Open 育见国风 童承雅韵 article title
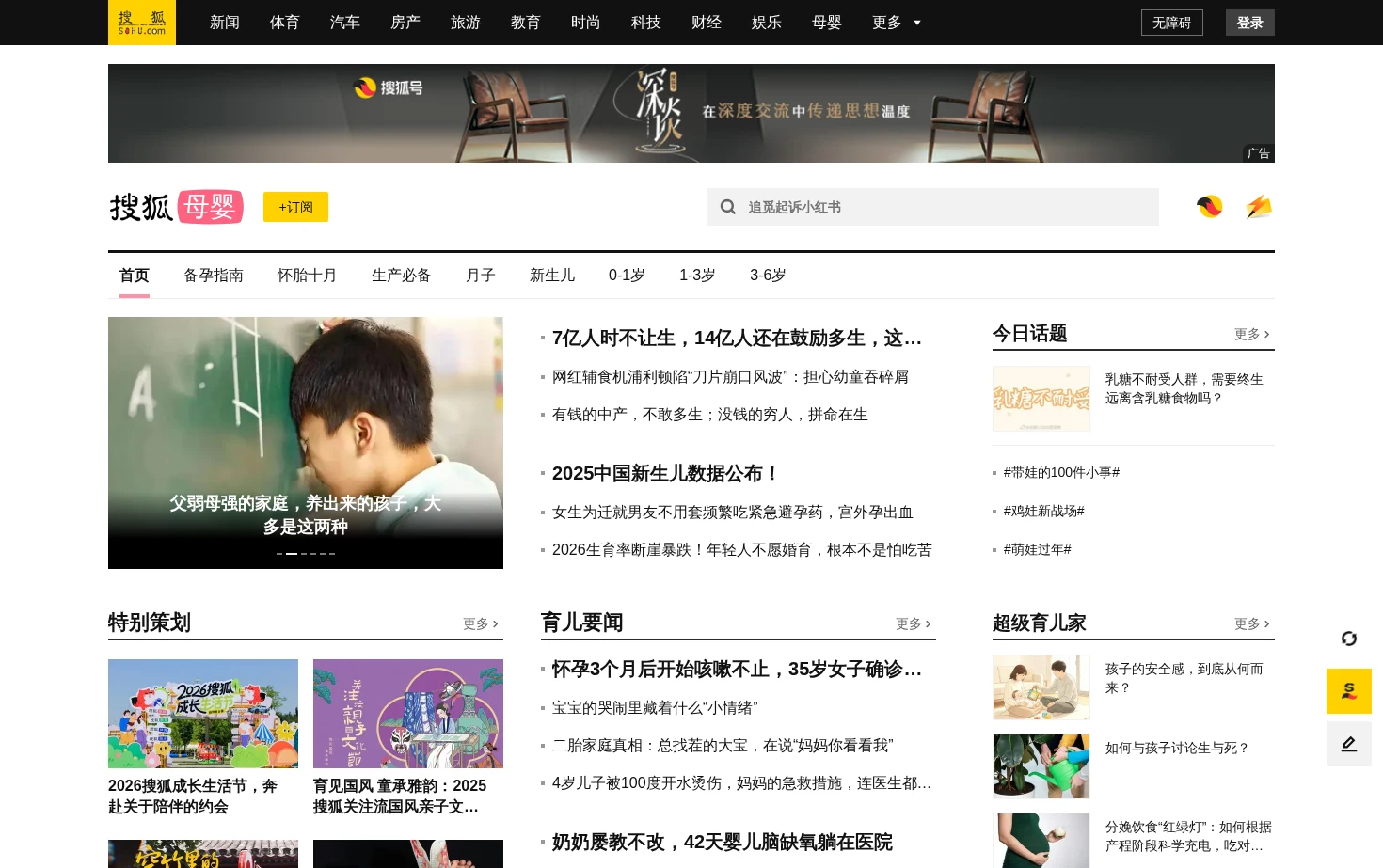The image size is (1383, 868). tap(400, 797)
